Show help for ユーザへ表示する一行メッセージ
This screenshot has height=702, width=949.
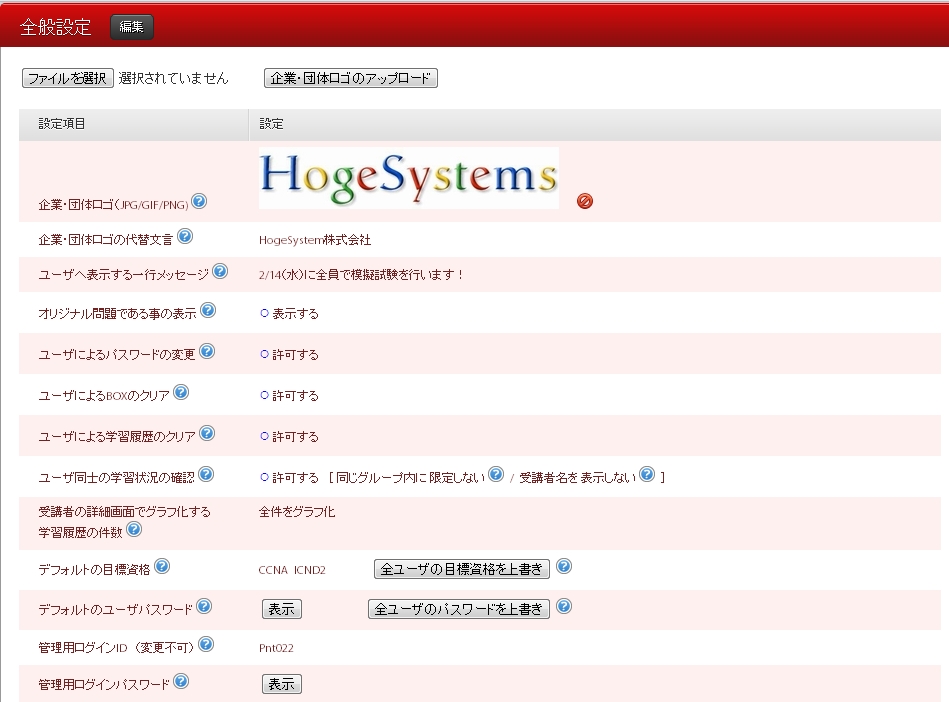[220, 271]
